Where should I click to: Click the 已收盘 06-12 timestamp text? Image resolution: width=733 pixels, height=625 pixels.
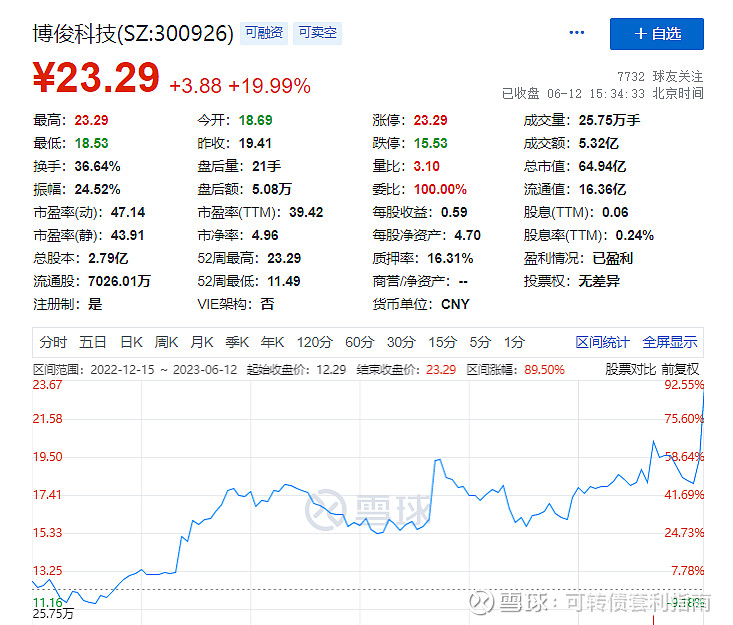(x=603, y=93)
